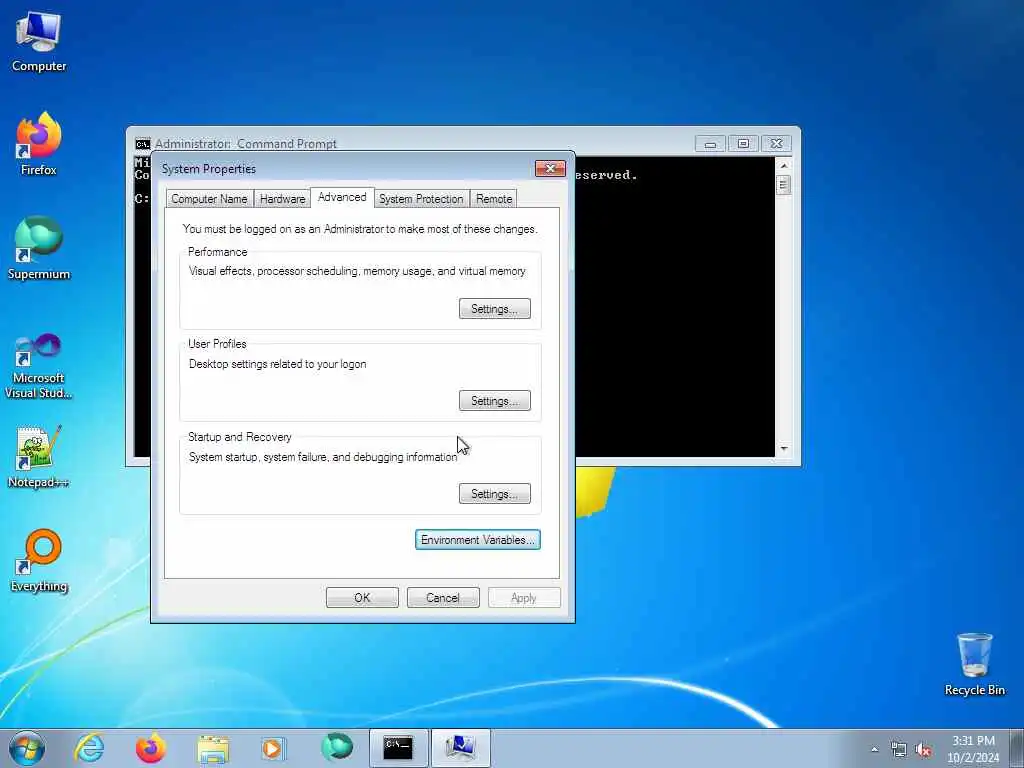Switch to System Properties taskbar button
The height and width of the screenshot is (768, 1024).
pyautogui.click(x=461, y=748)
